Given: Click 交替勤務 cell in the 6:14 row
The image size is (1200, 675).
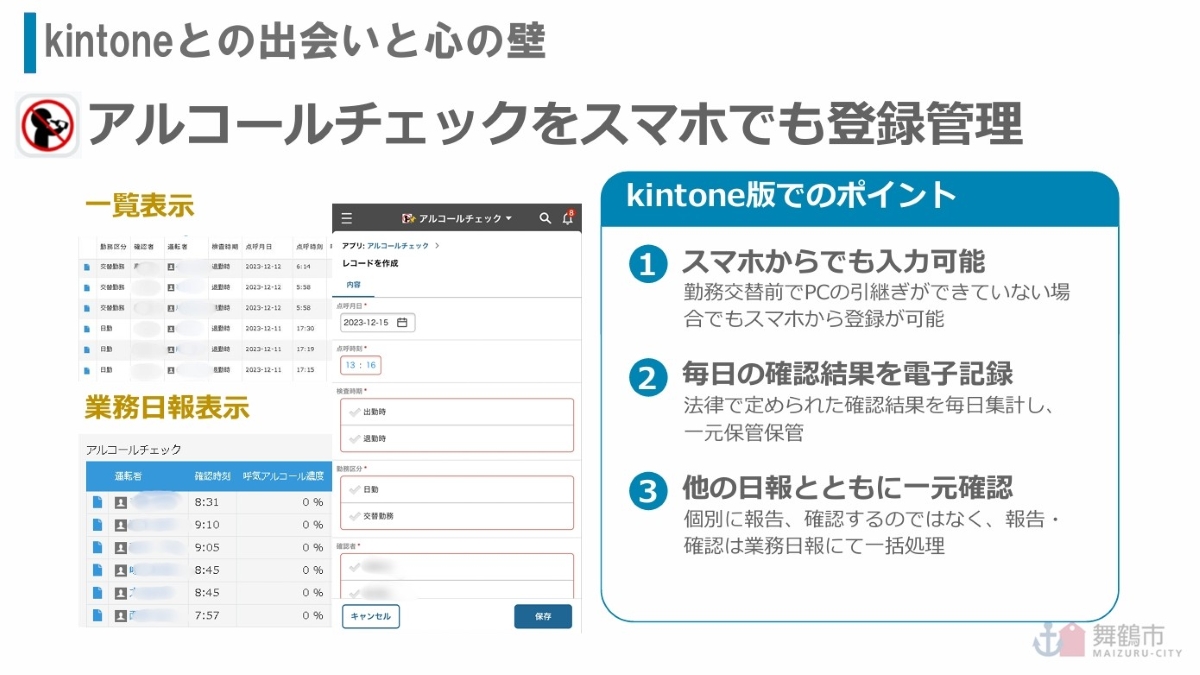Looking at the screenshot, I should [111, 266].
